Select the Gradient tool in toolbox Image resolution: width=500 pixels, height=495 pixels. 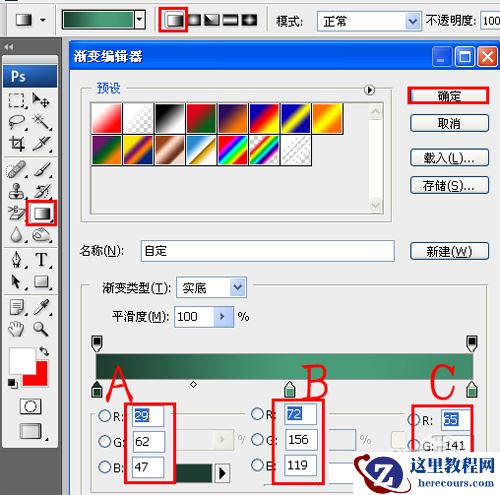click(41, 213)
